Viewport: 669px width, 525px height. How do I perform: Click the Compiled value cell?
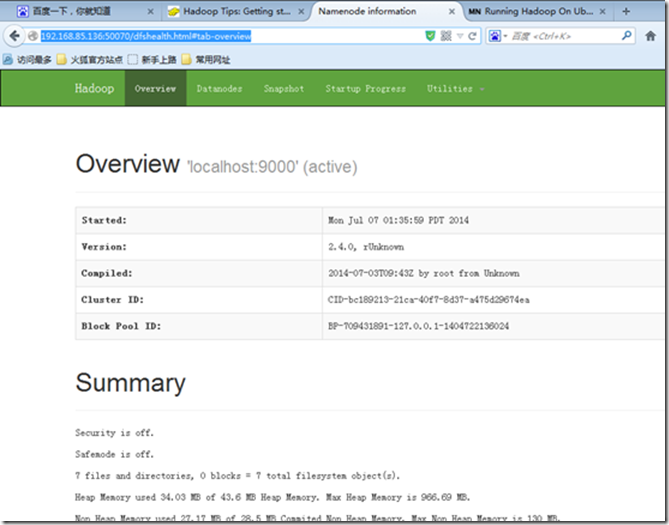(493, 273)
